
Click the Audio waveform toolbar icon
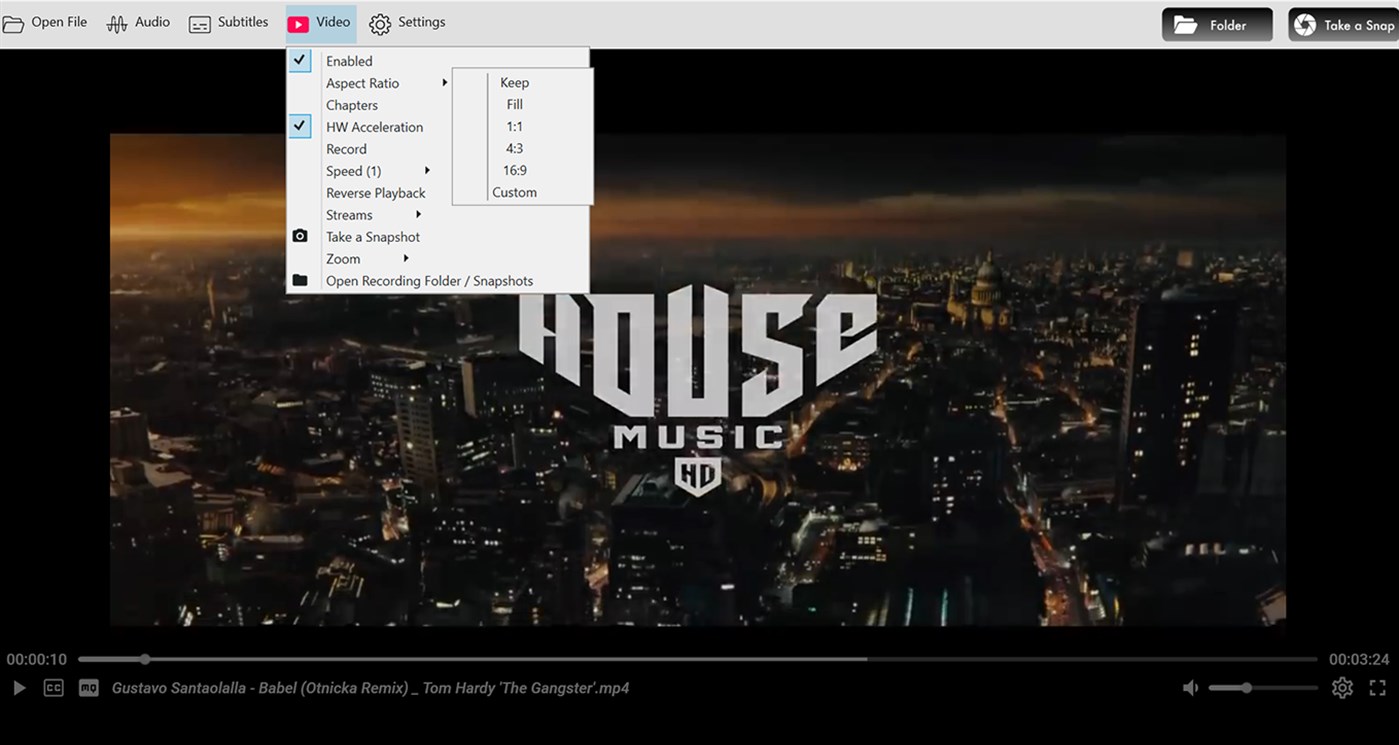(x=138, y=21)
